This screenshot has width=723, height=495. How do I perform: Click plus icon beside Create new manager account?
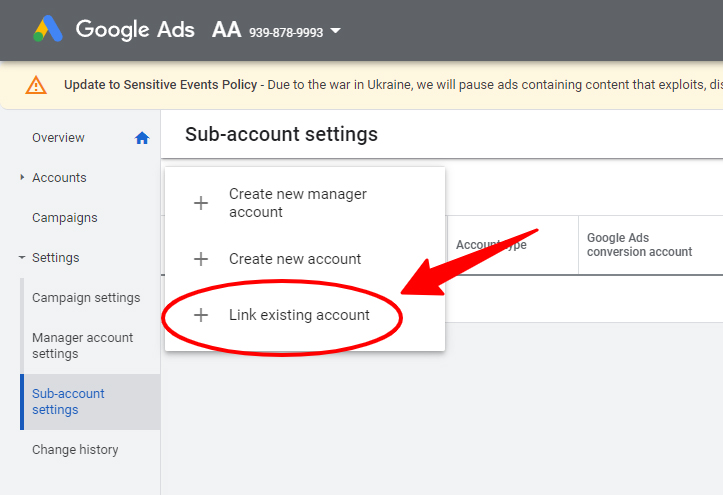point(201,203)
